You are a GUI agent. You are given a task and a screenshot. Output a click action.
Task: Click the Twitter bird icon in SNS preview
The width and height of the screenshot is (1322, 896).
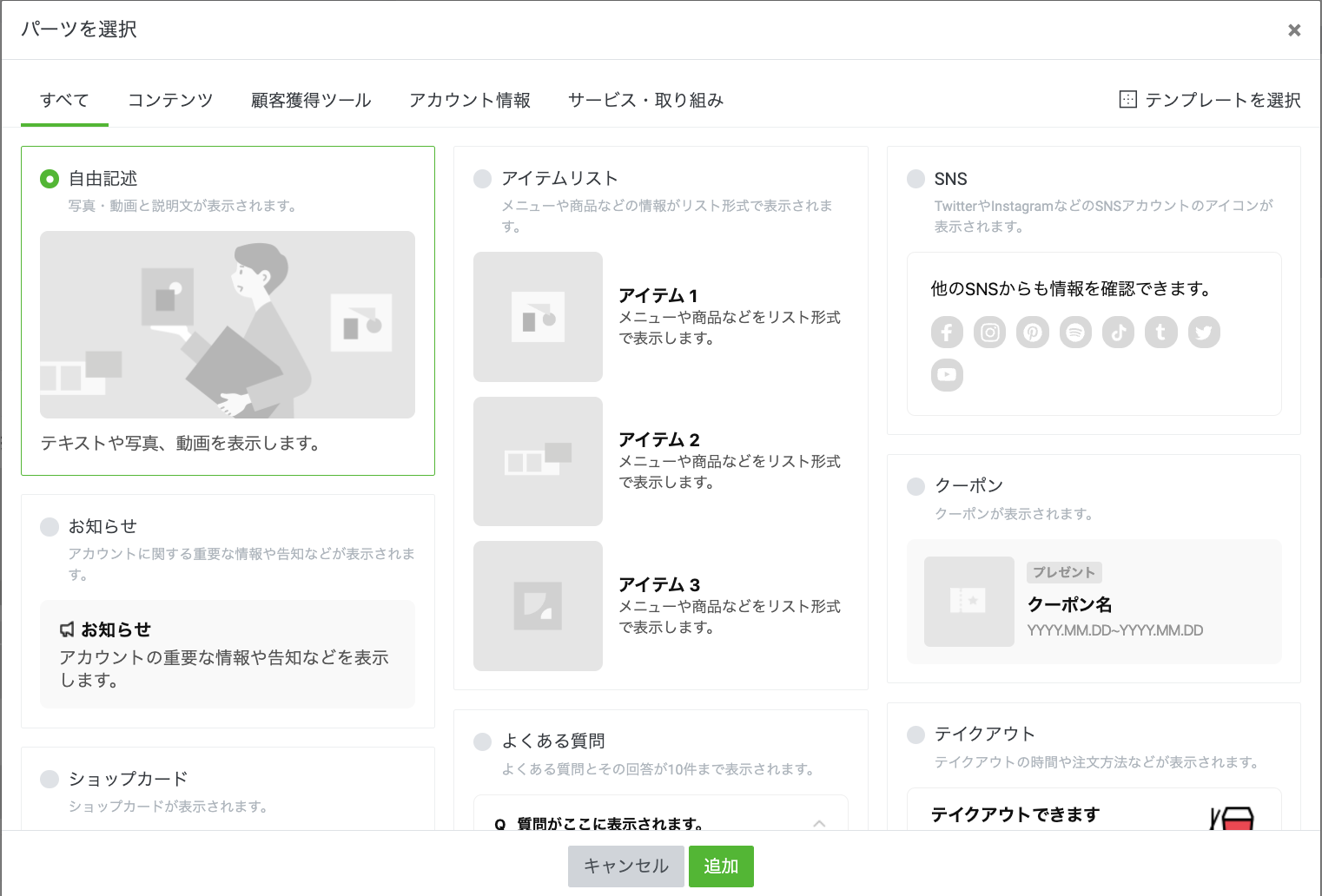pyautogui.click(x=1204, y=333)
